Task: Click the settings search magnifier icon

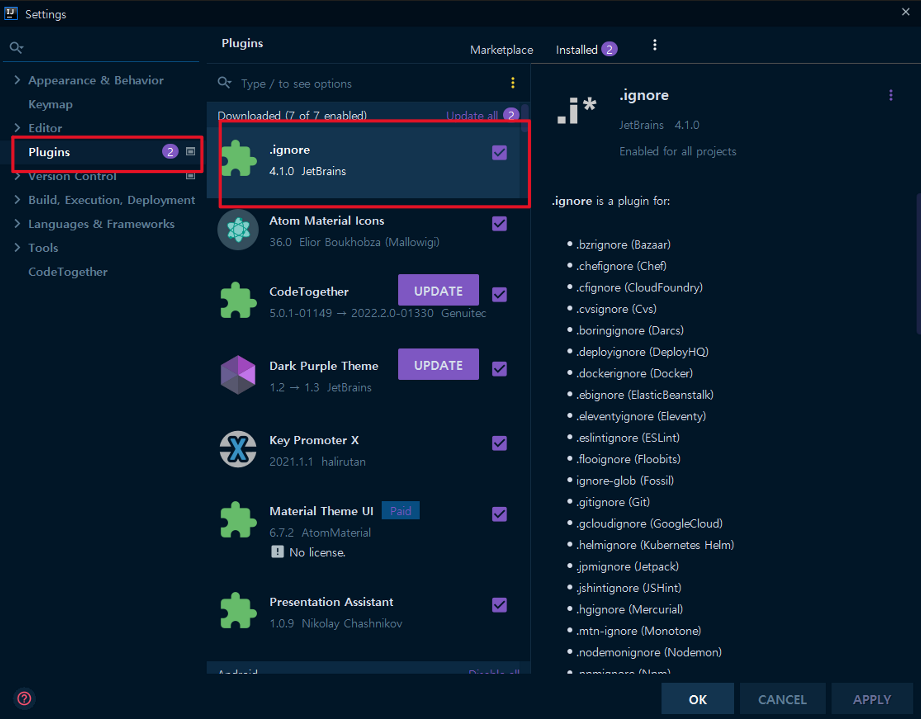Action: tap(16, 48)
